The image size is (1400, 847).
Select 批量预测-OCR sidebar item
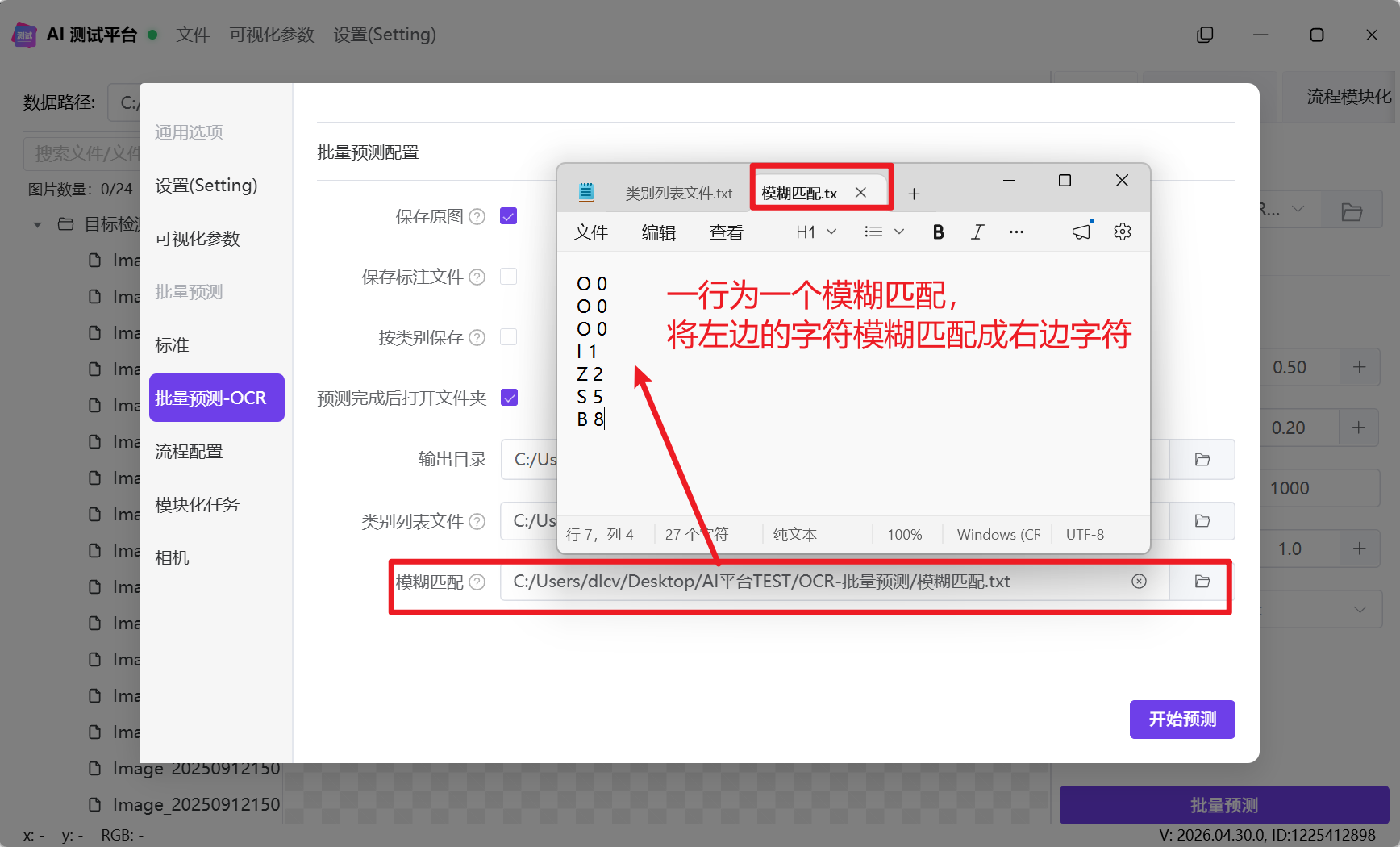pos(216,398)
